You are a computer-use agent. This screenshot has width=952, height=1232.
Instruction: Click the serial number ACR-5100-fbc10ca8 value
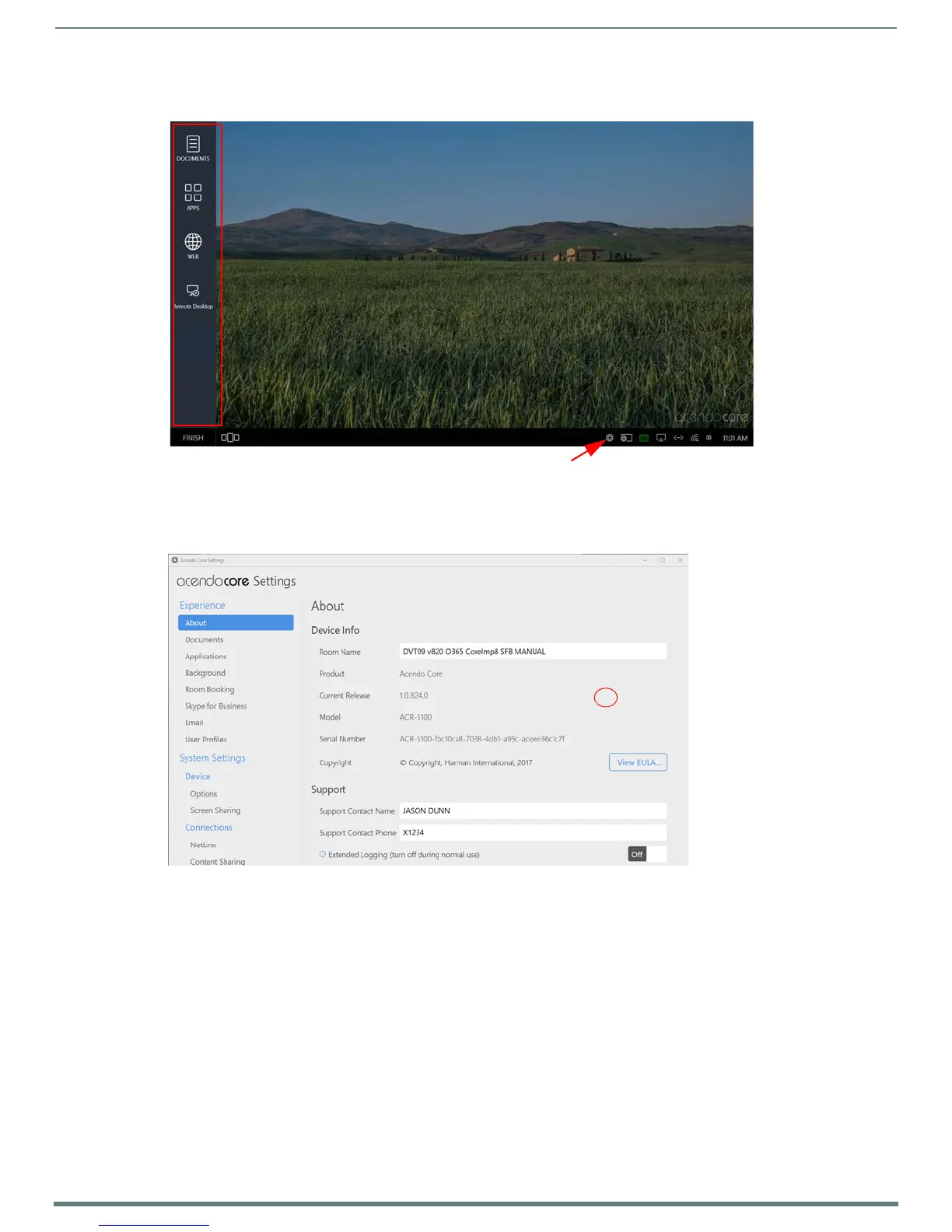pyautogui.click(x=482, y=740)
